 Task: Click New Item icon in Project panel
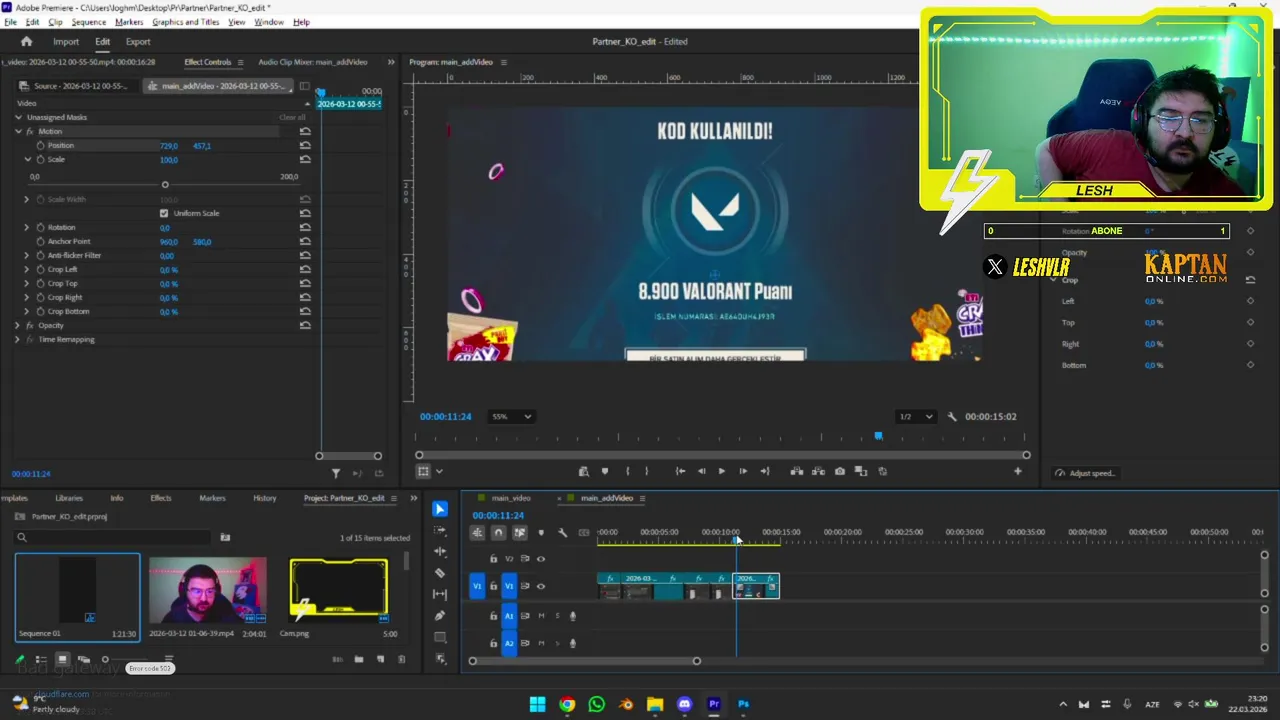pyautogui.click(x=380, y=660)
